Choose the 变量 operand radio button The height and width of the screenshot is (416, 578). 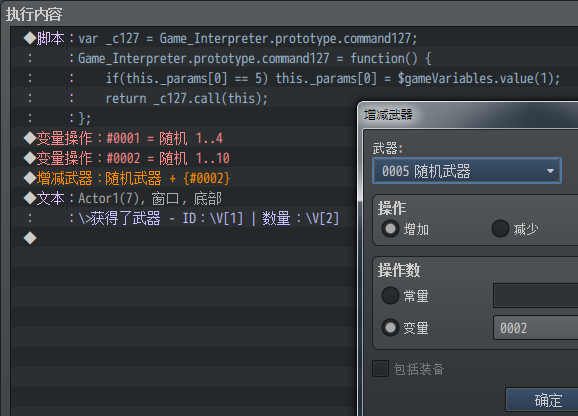point(390,328)
